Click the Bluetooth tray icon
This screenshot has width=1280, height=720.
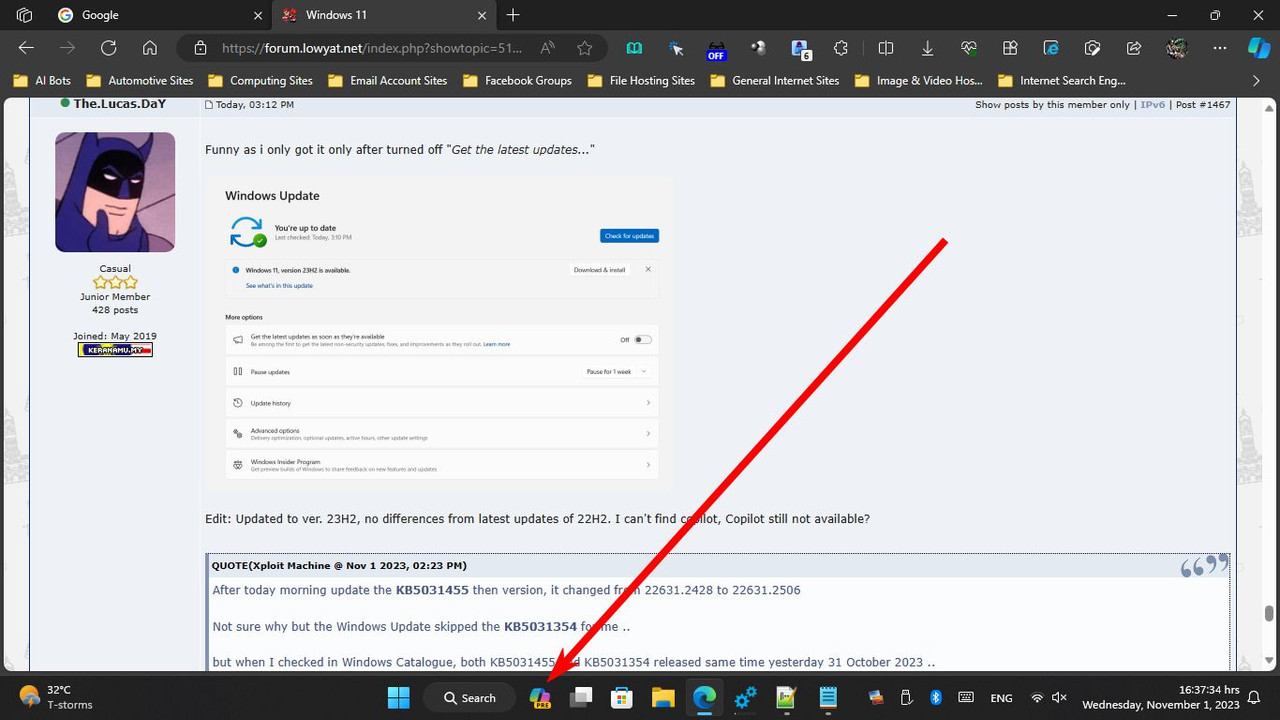[937, 698]
